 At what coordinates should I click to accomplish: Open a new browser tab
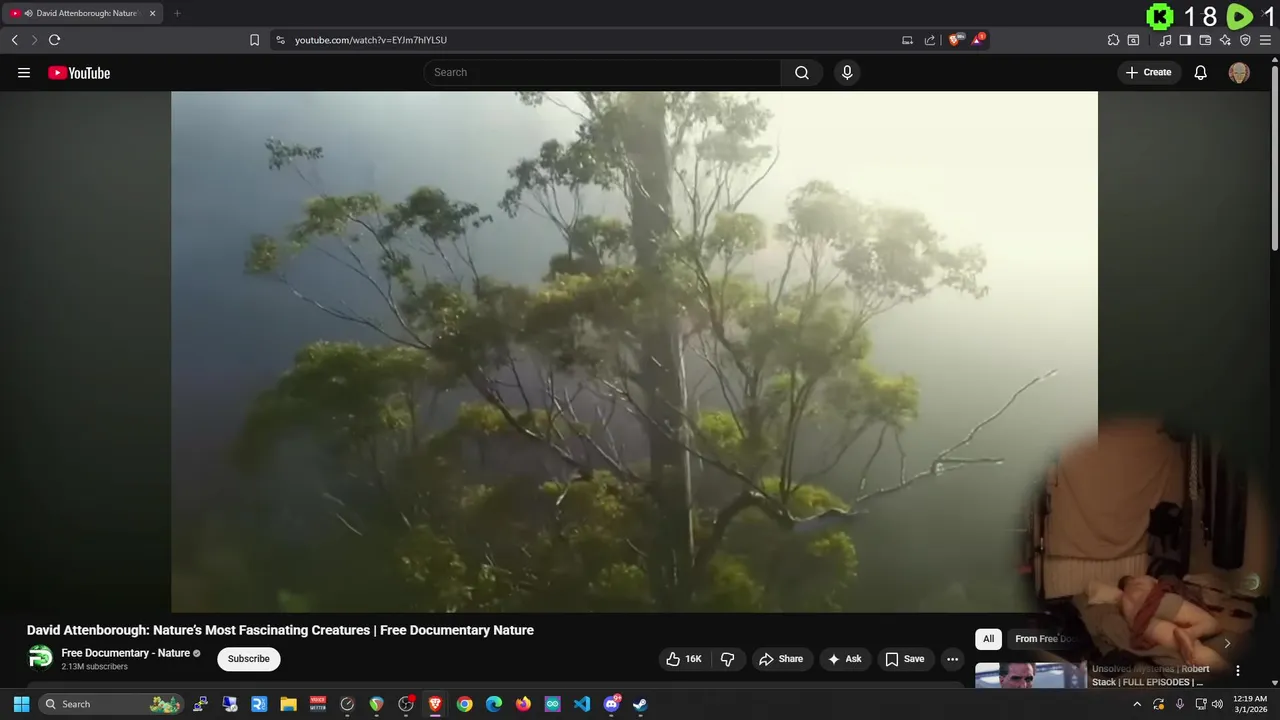click(x=177, y=13)
